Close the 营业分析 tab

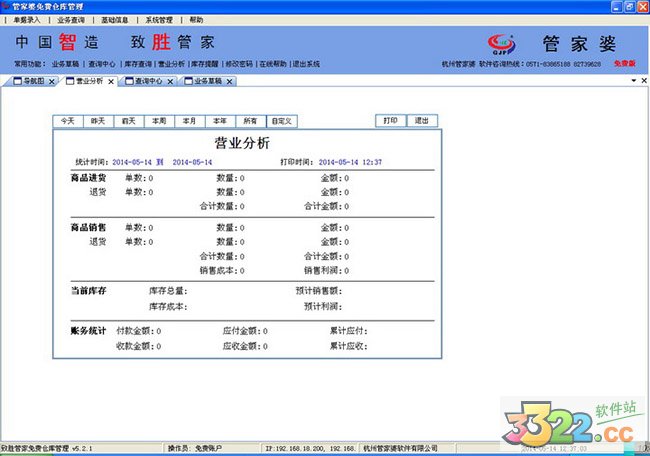tap(111, 82)
